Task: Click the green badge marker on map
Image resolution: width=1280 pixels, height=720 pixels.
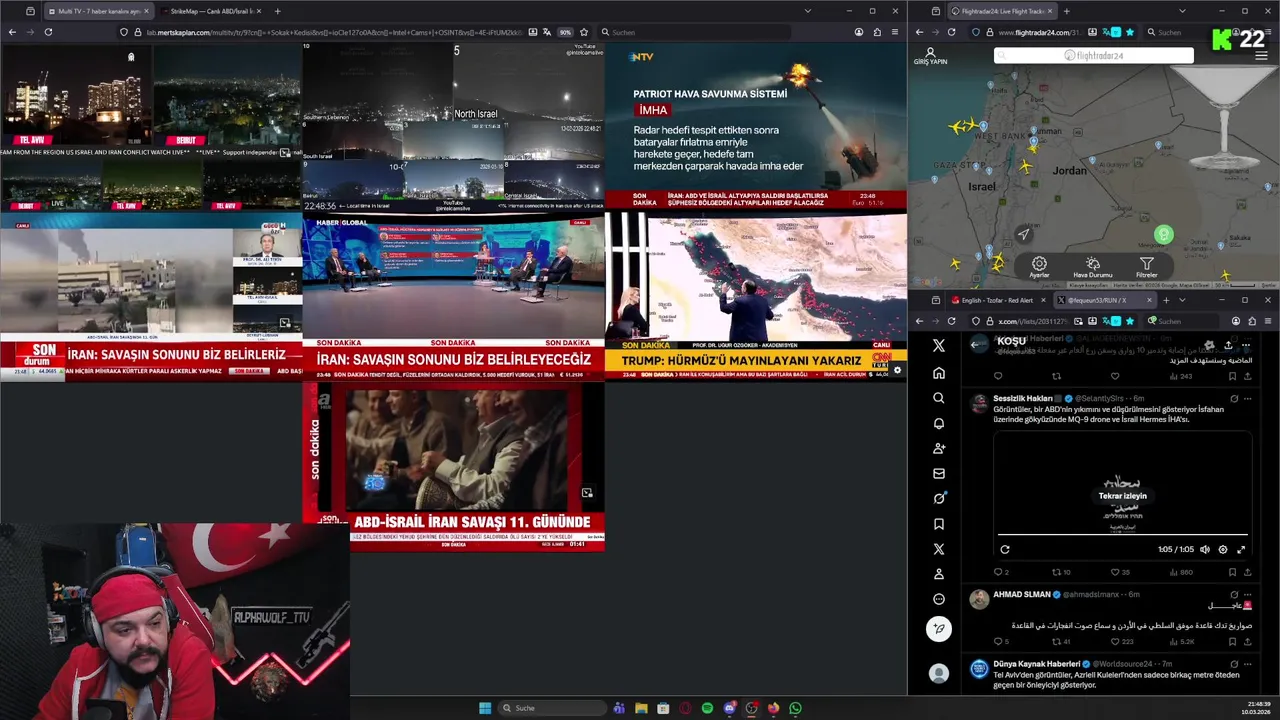Action: 1163,234
